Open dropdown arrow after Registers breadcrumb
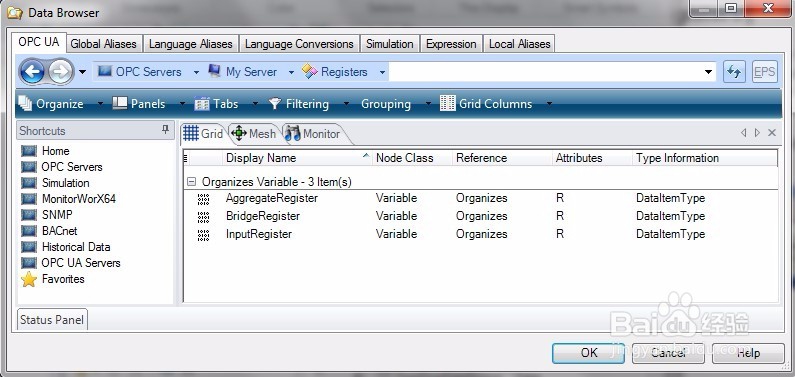Image resolution: width=795 pixels, height=377 pixels. pos(383,72)
